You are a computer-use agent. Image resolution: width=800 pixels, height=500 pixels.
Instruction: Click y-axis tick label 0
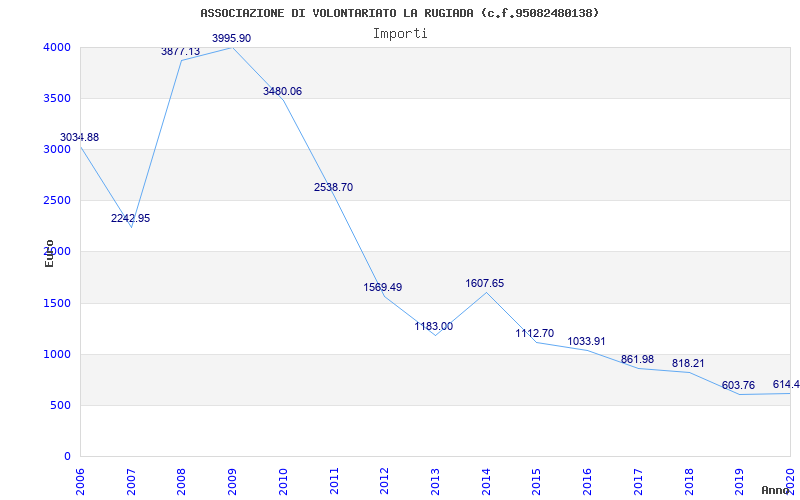pos(67,456)
